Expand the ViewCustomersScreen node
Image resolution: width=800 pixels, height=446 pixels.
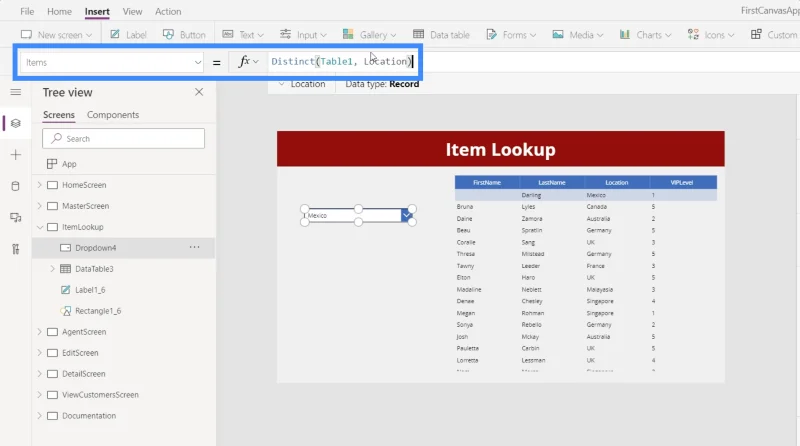coord(40,394)
